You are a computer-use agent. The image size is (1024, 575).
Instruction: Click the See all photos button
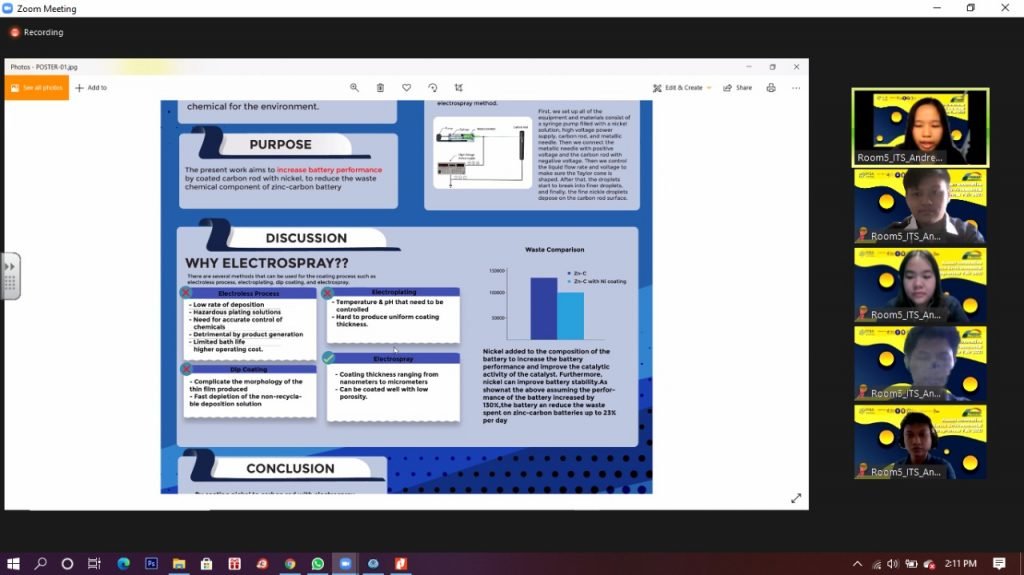[37, 88]
